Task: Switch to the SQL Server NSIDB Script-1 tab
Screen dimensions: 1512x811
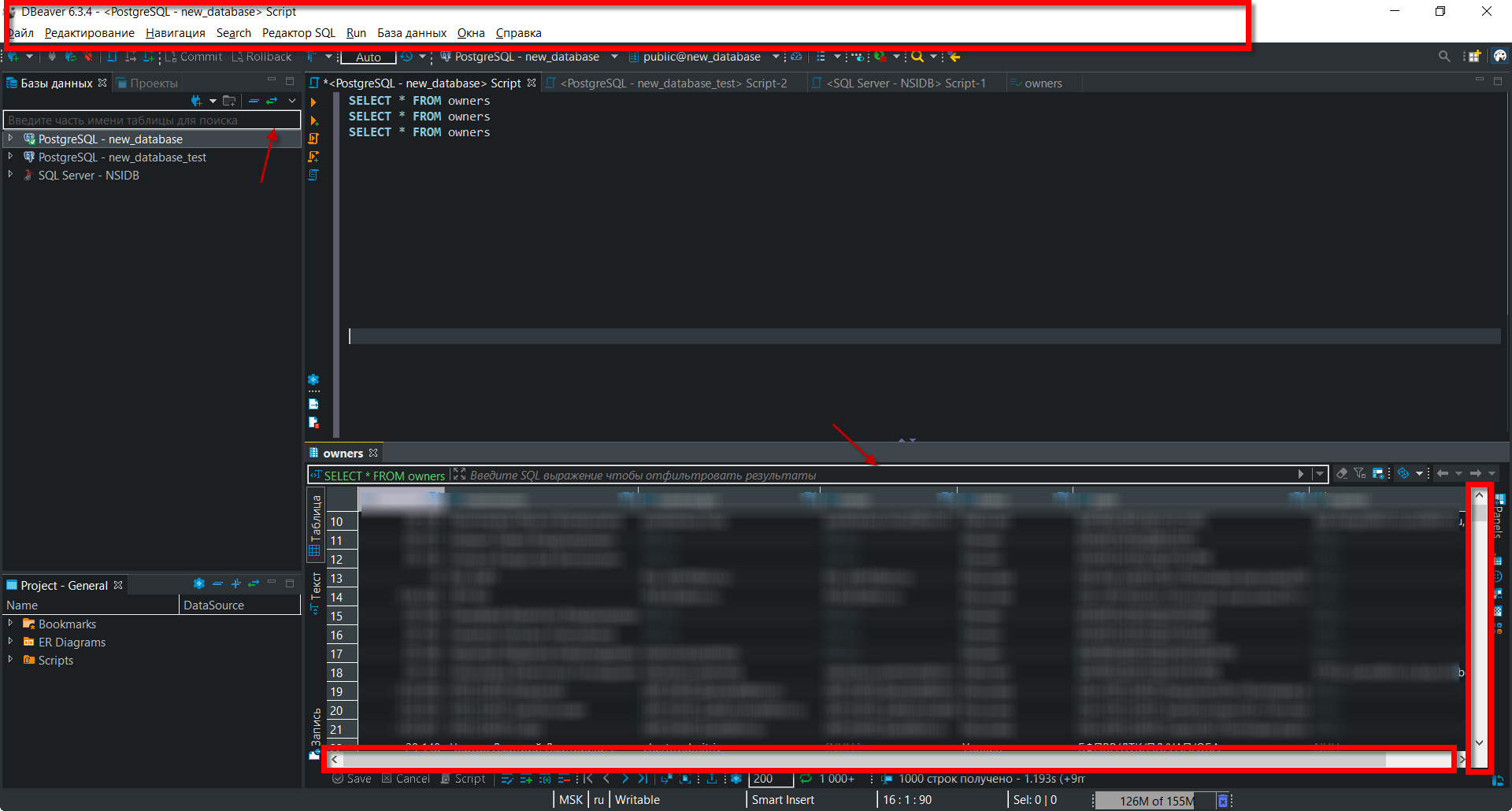Action: [906, 83]
